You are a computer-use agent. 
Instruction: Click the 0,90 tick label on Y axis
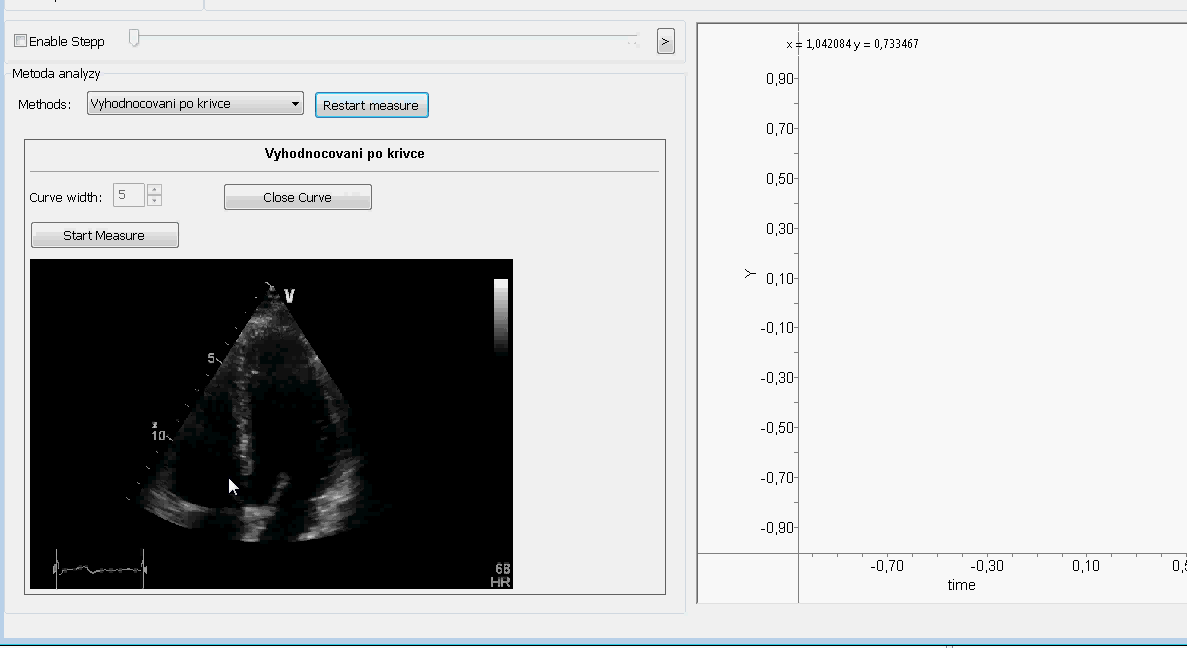(779, 79)
